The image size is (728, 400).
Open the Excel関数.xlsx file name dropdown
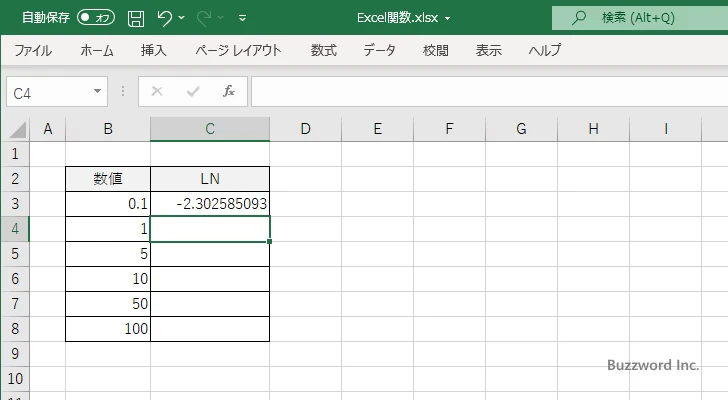pos(448,18)
